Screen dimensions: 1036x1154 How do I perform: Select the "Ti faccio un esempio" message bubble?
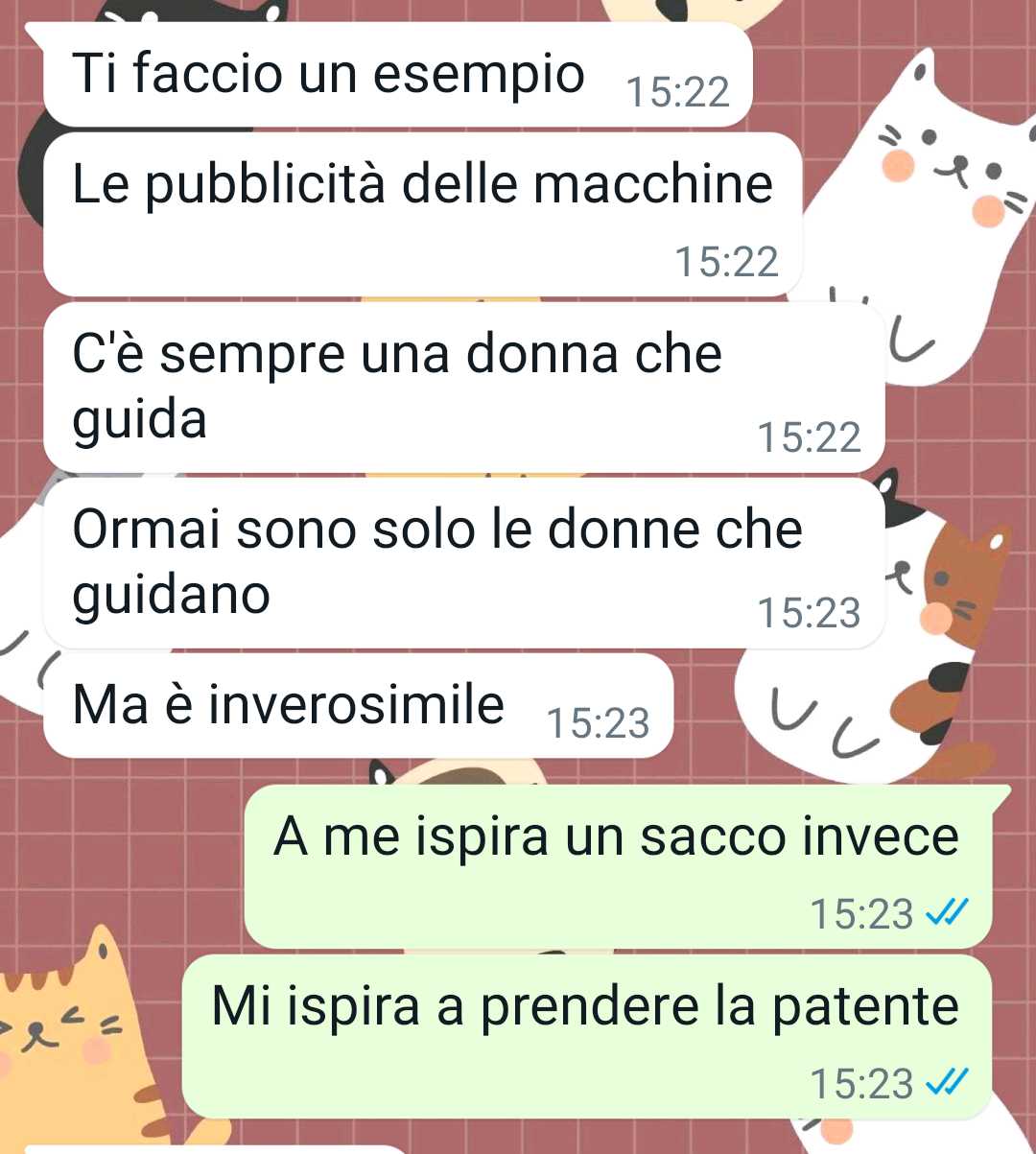click(x=396, y=75)
